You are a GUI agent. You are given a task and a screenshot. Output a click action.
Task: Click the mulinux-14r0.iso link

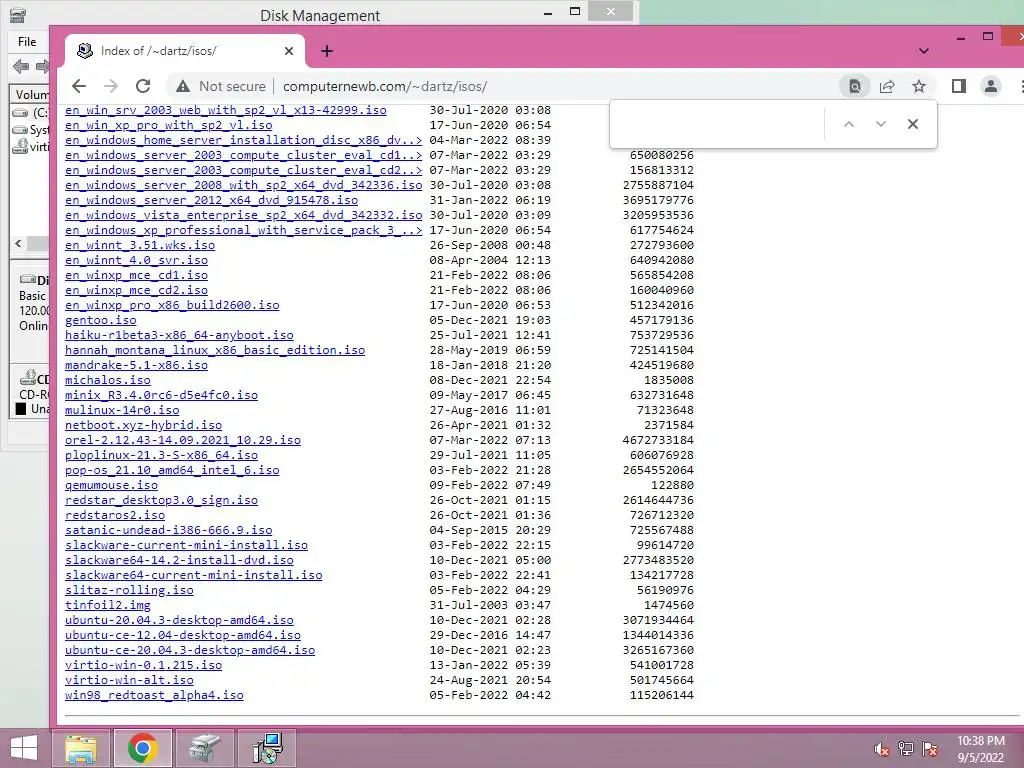(121, 410)
